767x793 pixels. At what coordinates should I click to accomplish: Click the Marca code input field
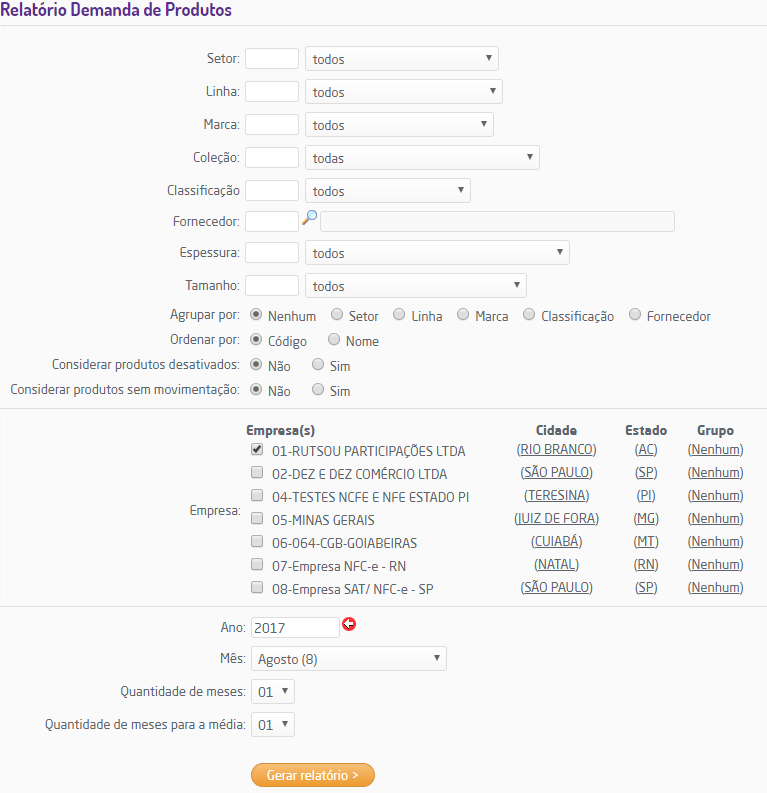[x=272, y=125]
